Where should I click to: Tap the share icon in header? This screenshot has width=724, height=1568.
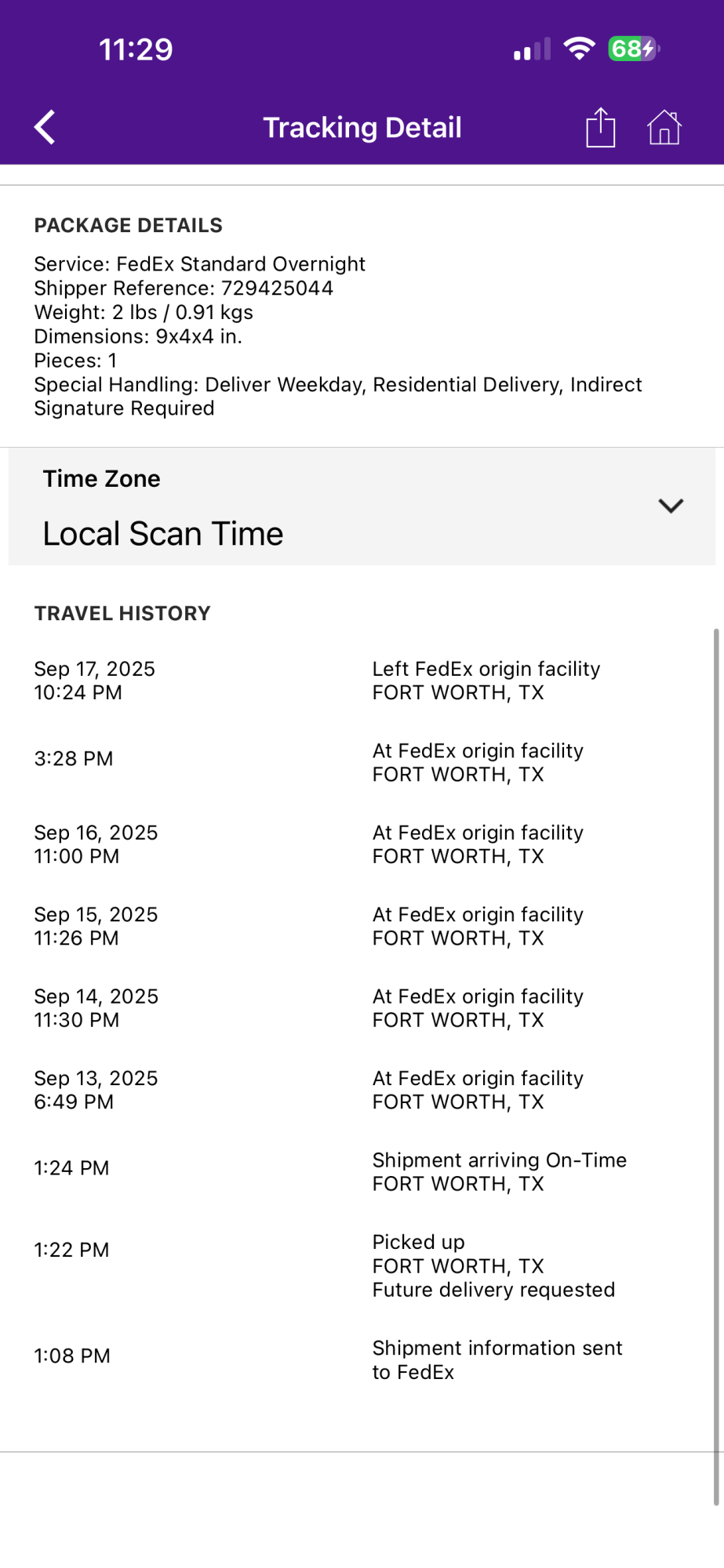[600, 128]
